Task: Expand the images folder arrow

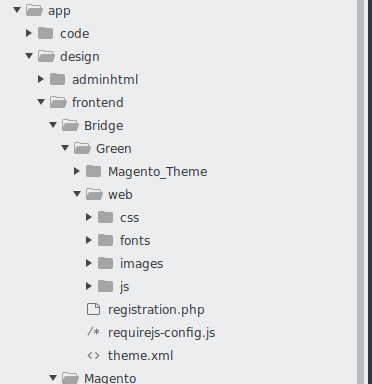Action: (x=89, y=263)
